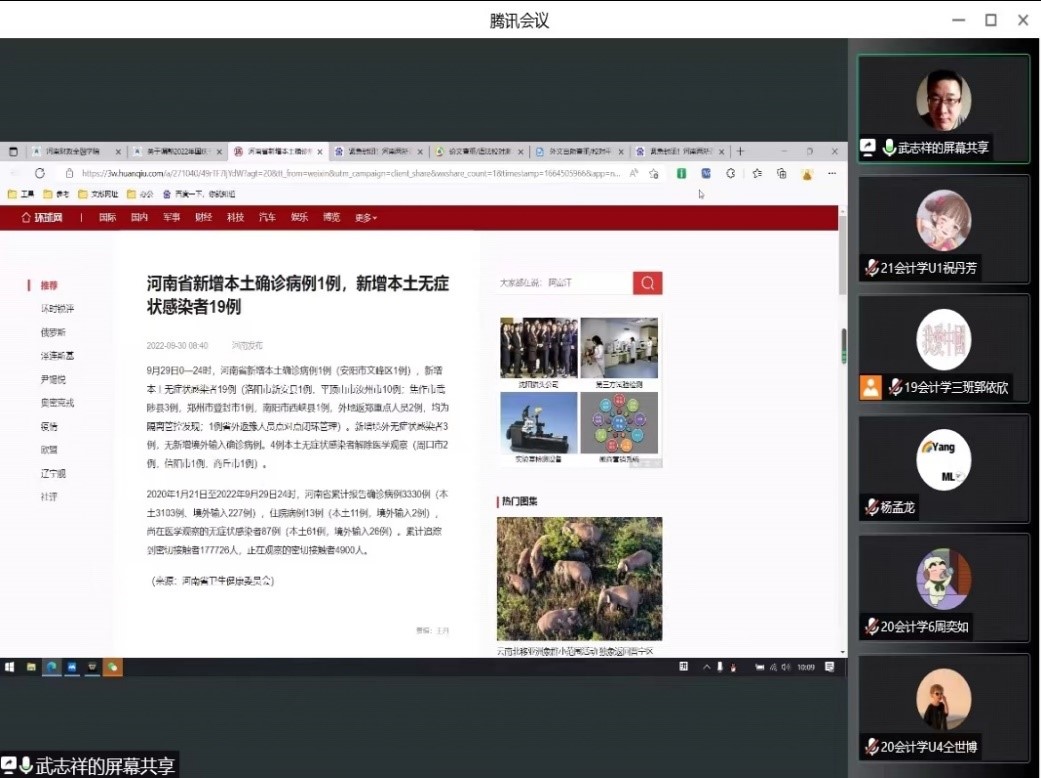
Task: Click the green extension icon in browser toolbar
Action: [681, 173]
